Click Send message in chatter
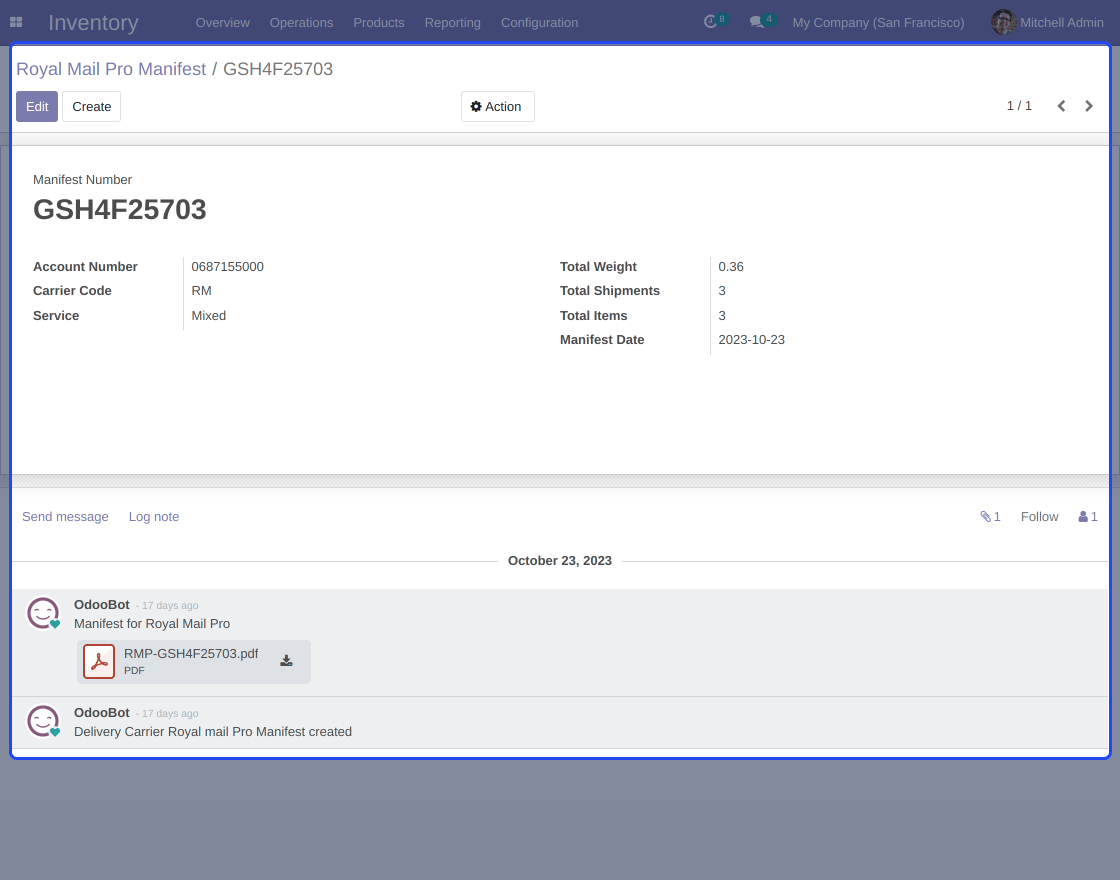This screenshot has height=880, width=1120. (x=65, y=516)
